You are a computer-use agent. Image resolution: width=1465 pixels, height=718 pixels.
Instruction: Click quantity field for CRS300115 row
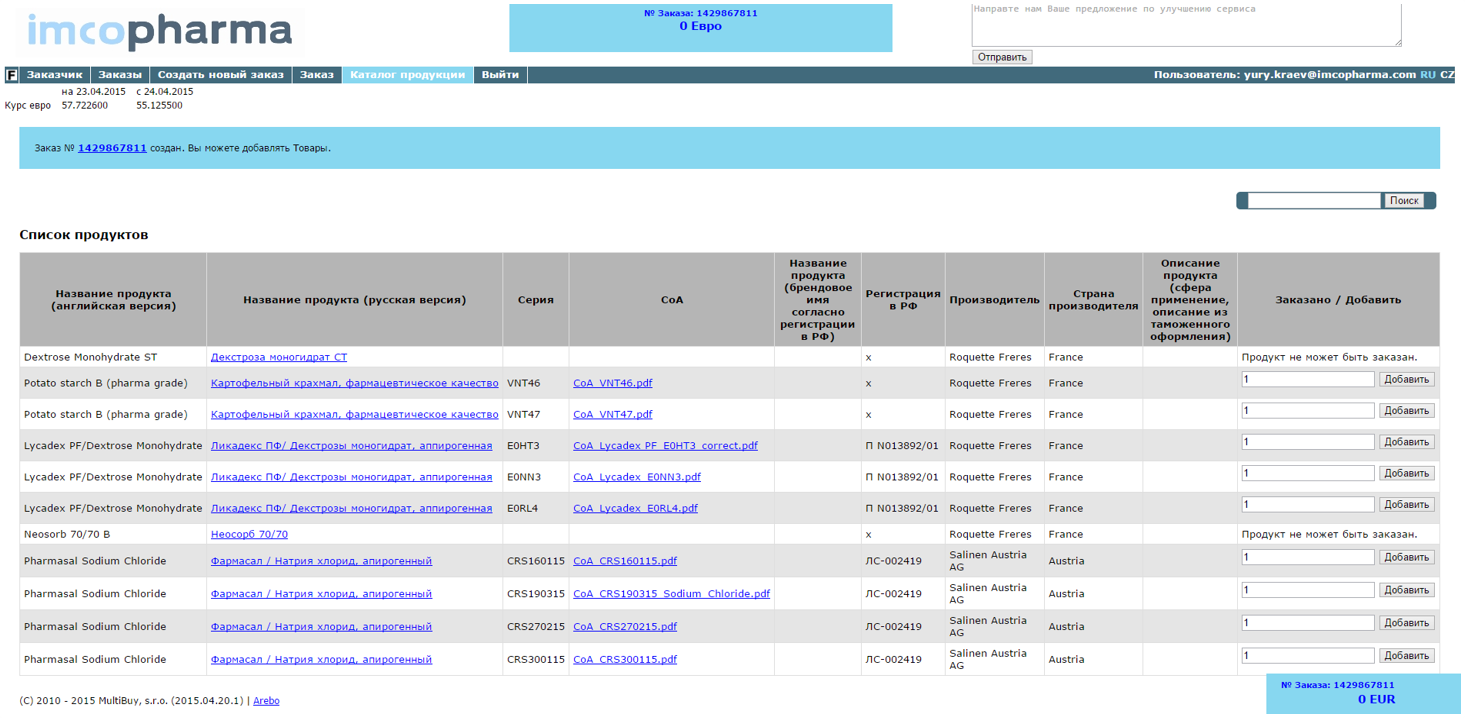pos(1308,656)
